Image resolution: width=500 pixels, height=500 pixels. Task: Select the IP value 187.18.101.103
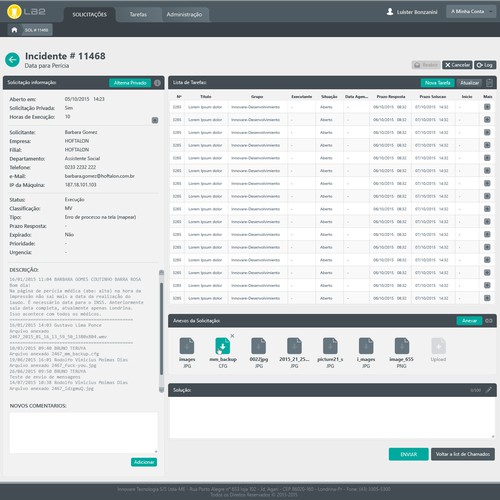point(80,185)
